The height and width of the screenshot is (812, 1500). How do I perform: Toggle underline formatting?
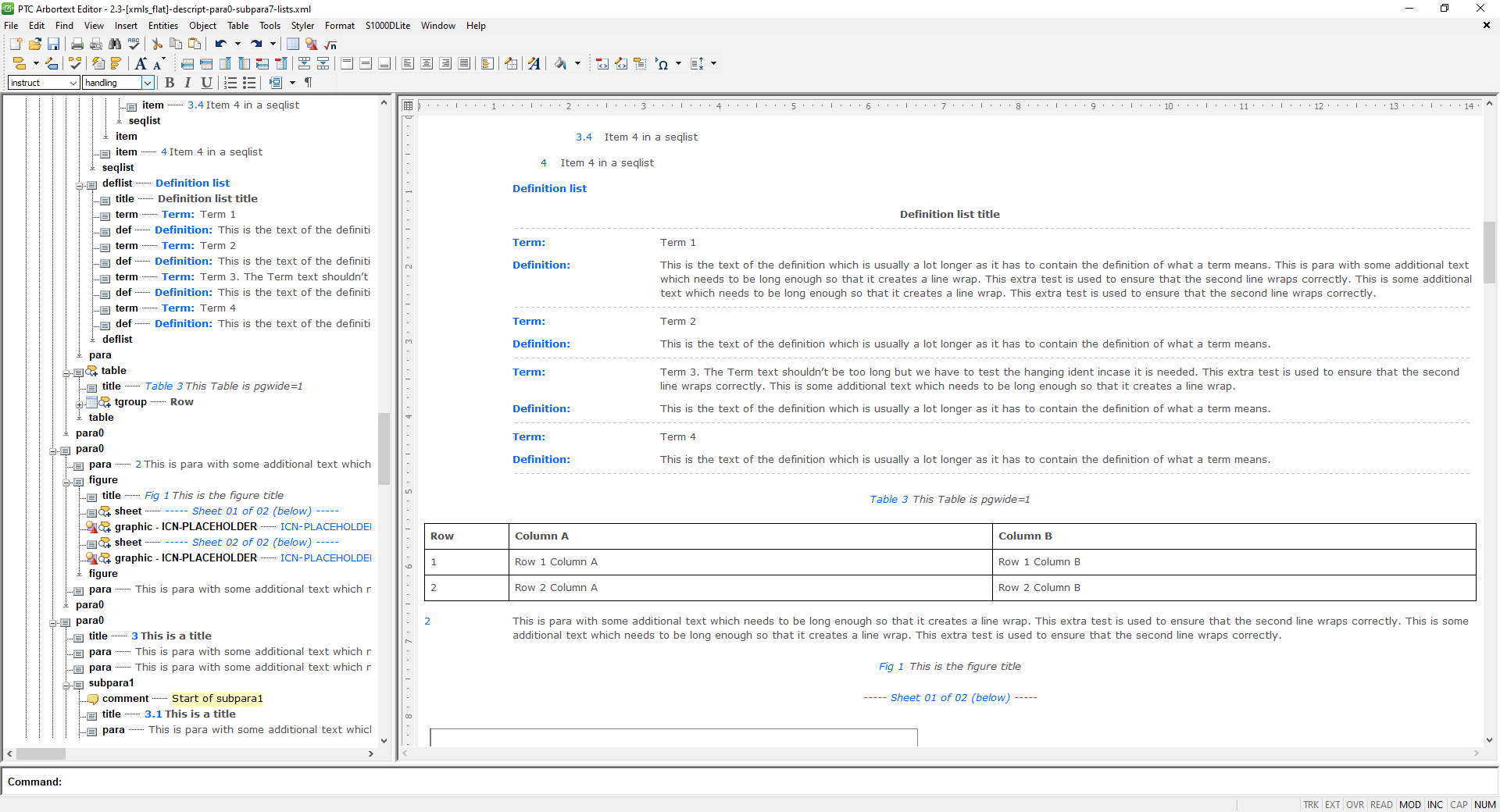pyautogui.click(x=206, y=83)
